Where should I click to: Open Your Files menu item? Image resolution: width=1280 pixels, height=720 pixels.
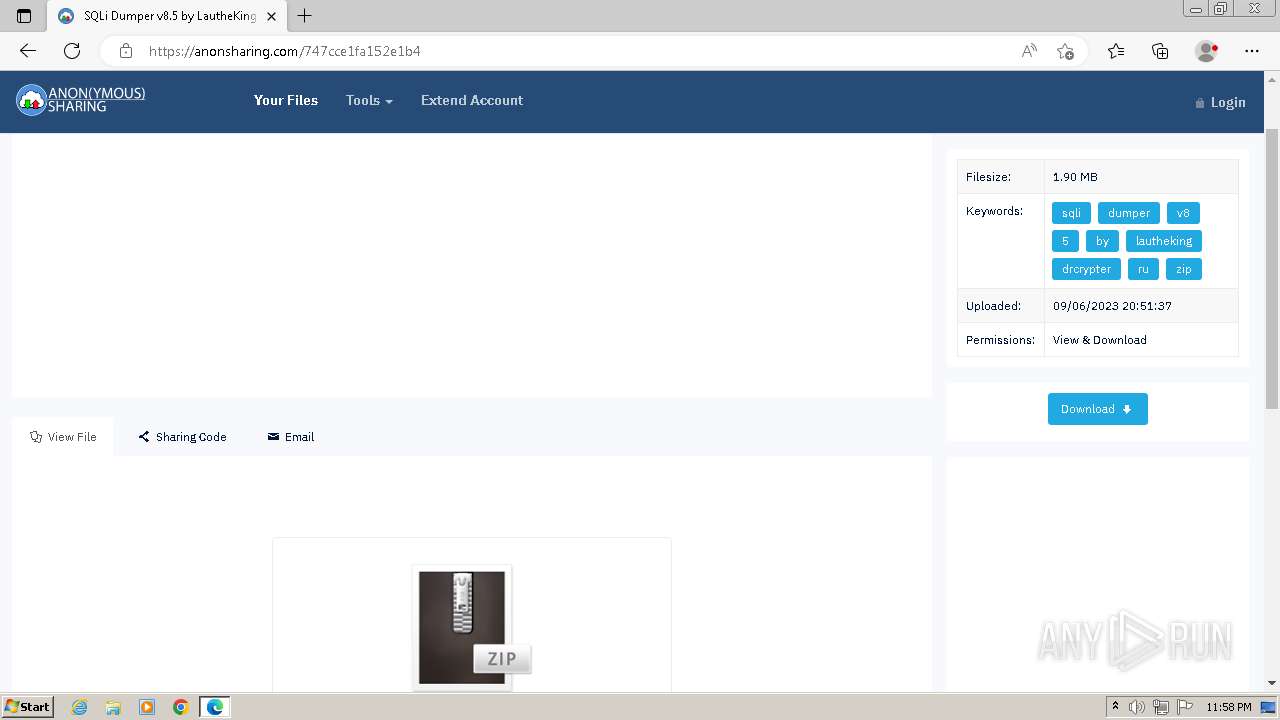286,100
